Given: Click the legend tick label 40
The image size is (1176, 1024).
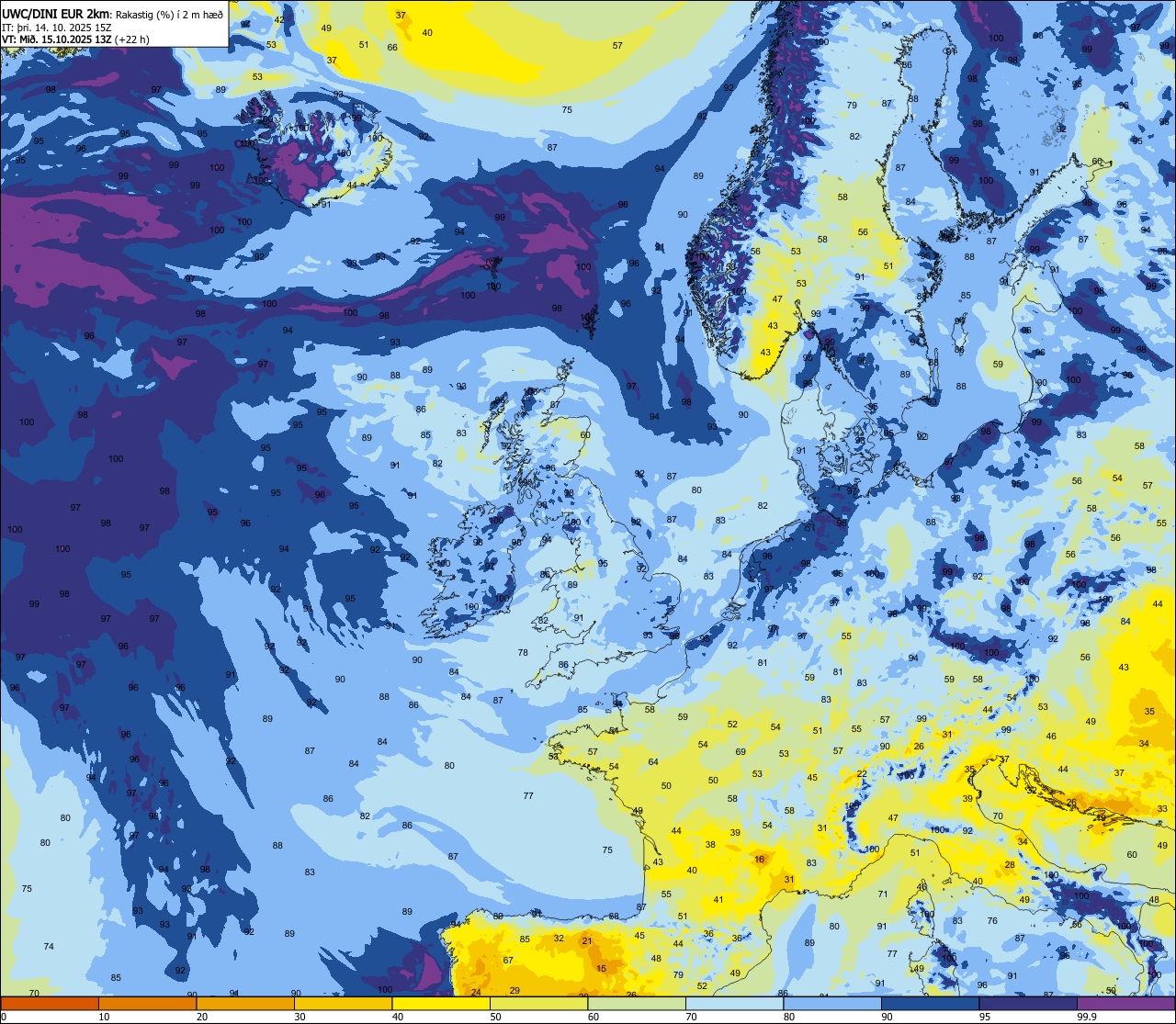Looking at the screenshot, I should (x=398, y=1017).
